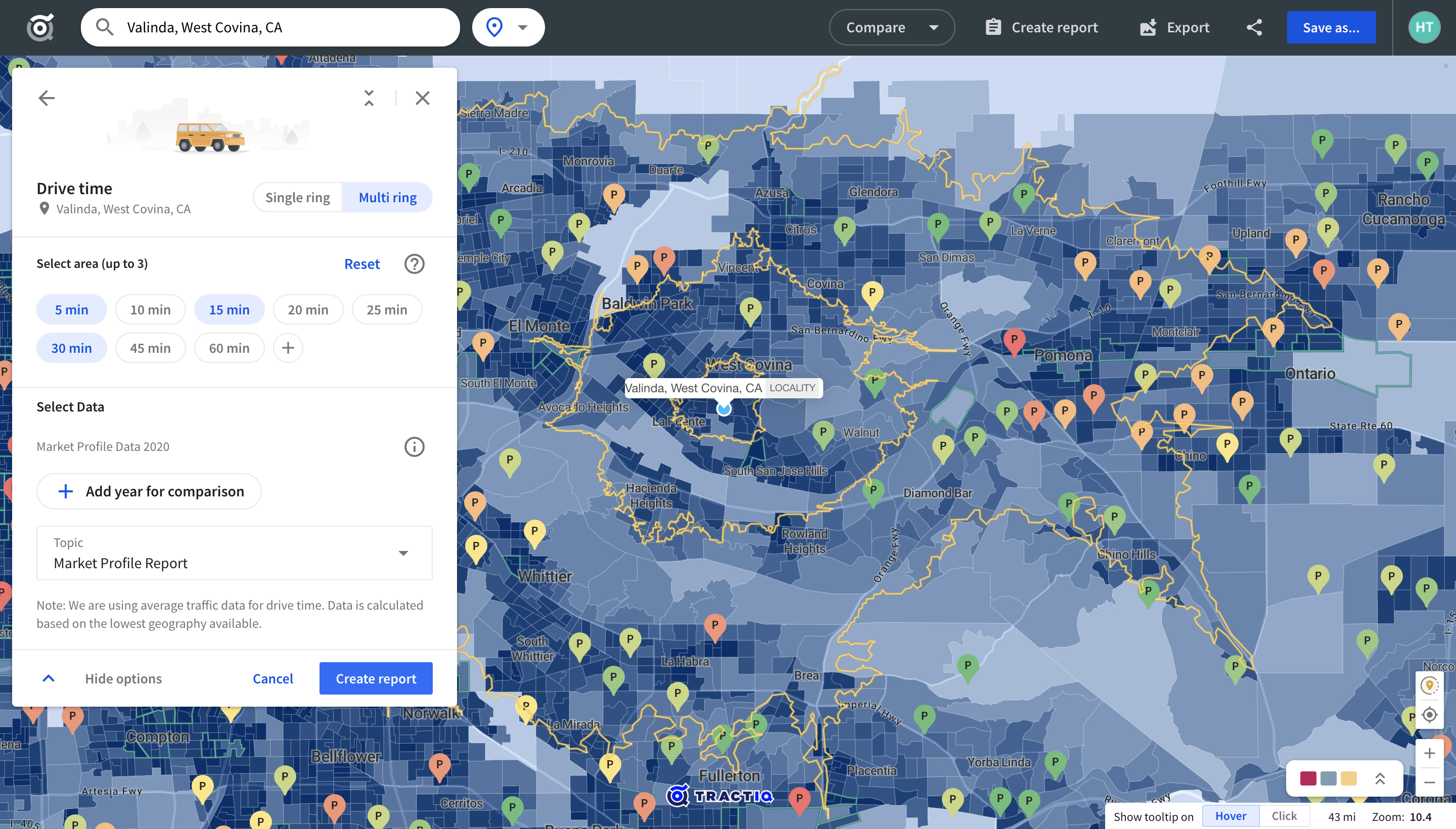
Task: Click the locate me target icon
Action: pyautogui.click(x=1429, y=715)
